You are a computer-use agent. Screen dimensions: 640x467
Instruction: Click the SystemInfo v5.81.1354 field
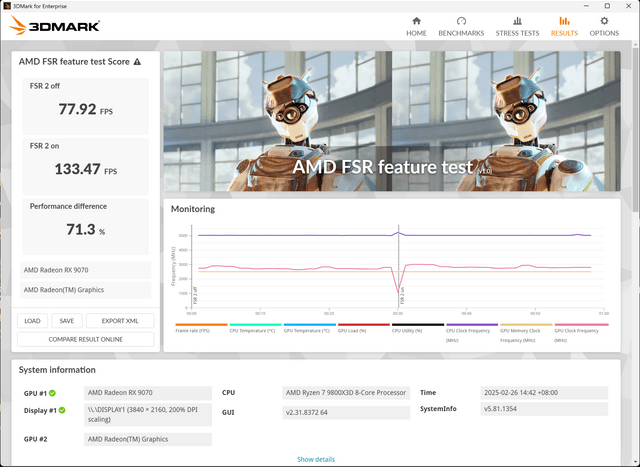[544, 409]
